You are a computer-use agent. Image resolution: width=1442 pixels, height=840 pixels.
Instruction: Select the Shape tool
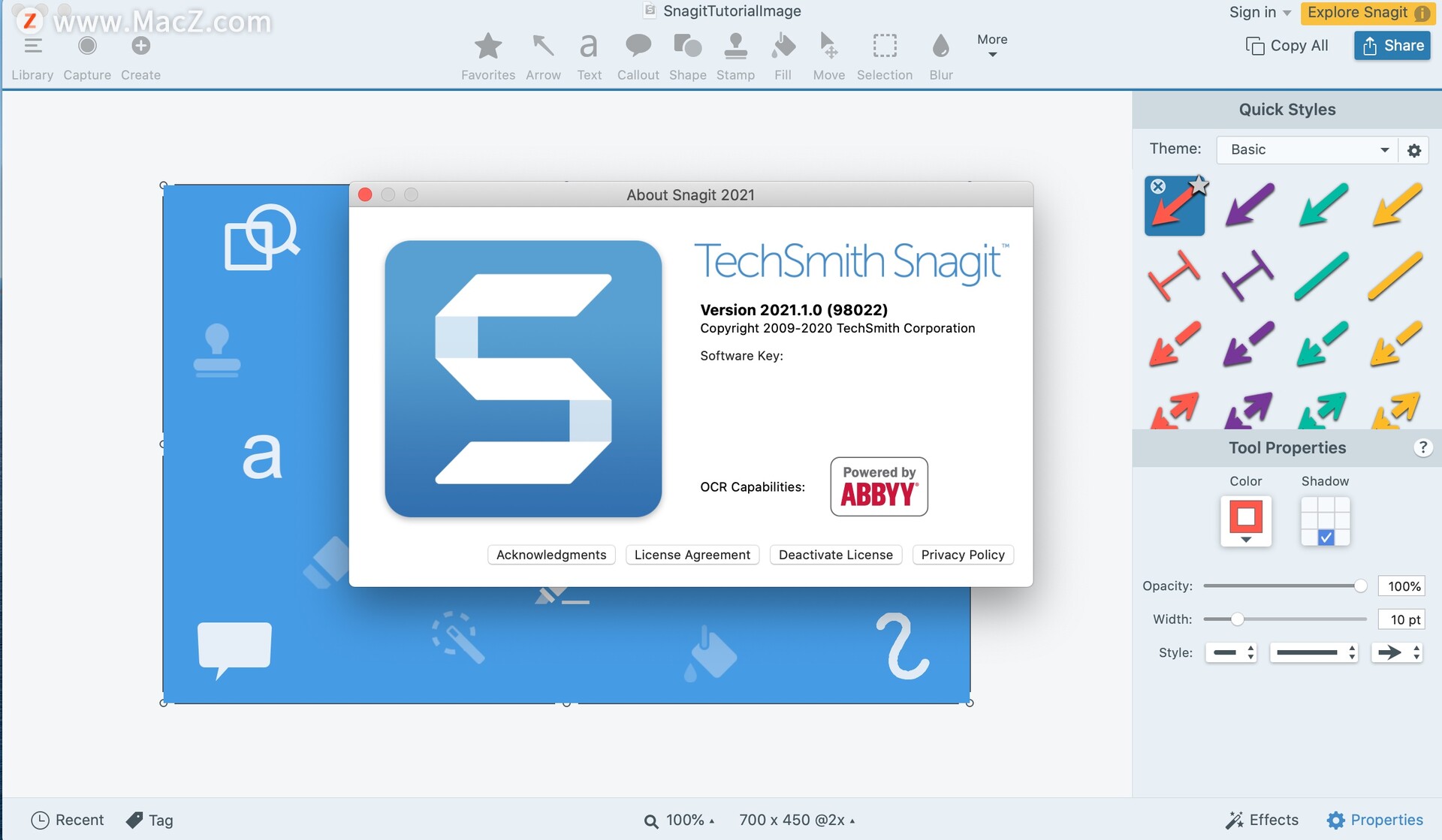pos(687,57)
